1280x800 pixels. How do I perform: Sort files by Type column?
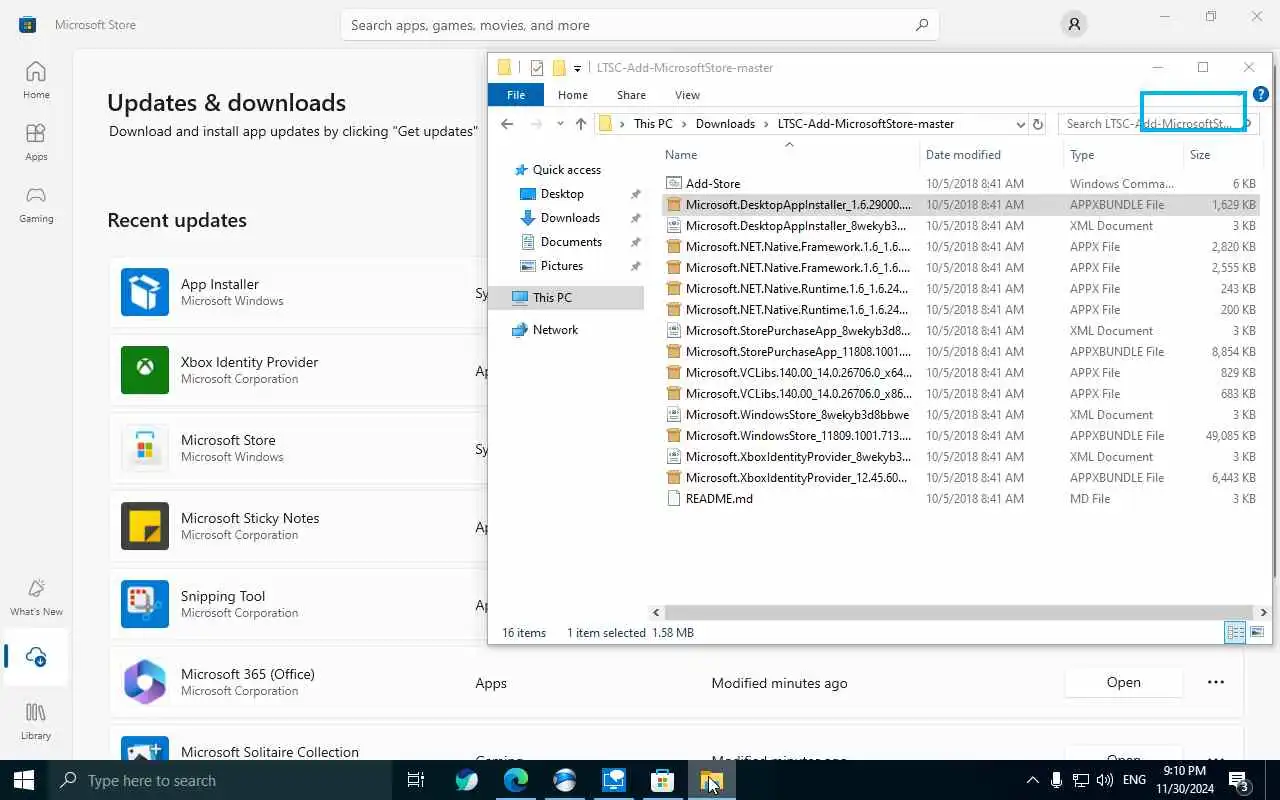click(1124, 155)
